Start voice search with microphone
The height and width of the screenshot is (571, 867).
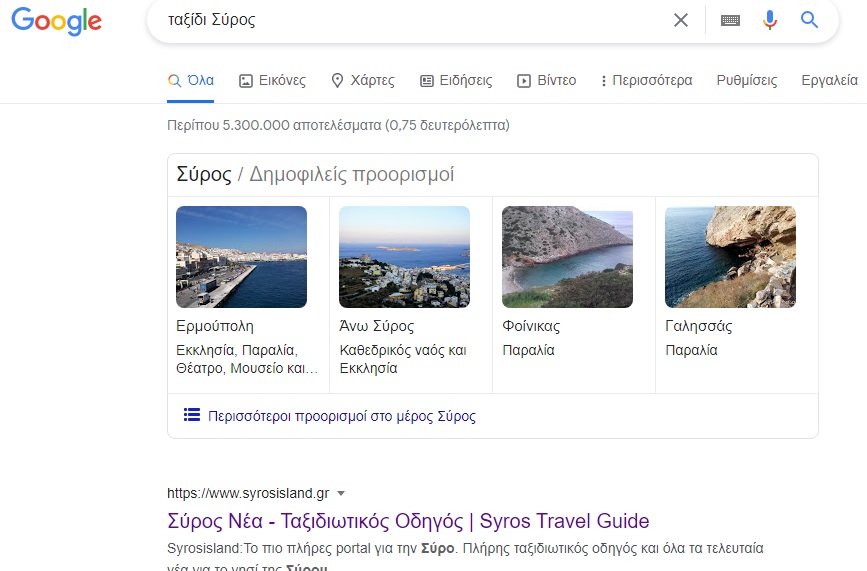coord(769,20)
